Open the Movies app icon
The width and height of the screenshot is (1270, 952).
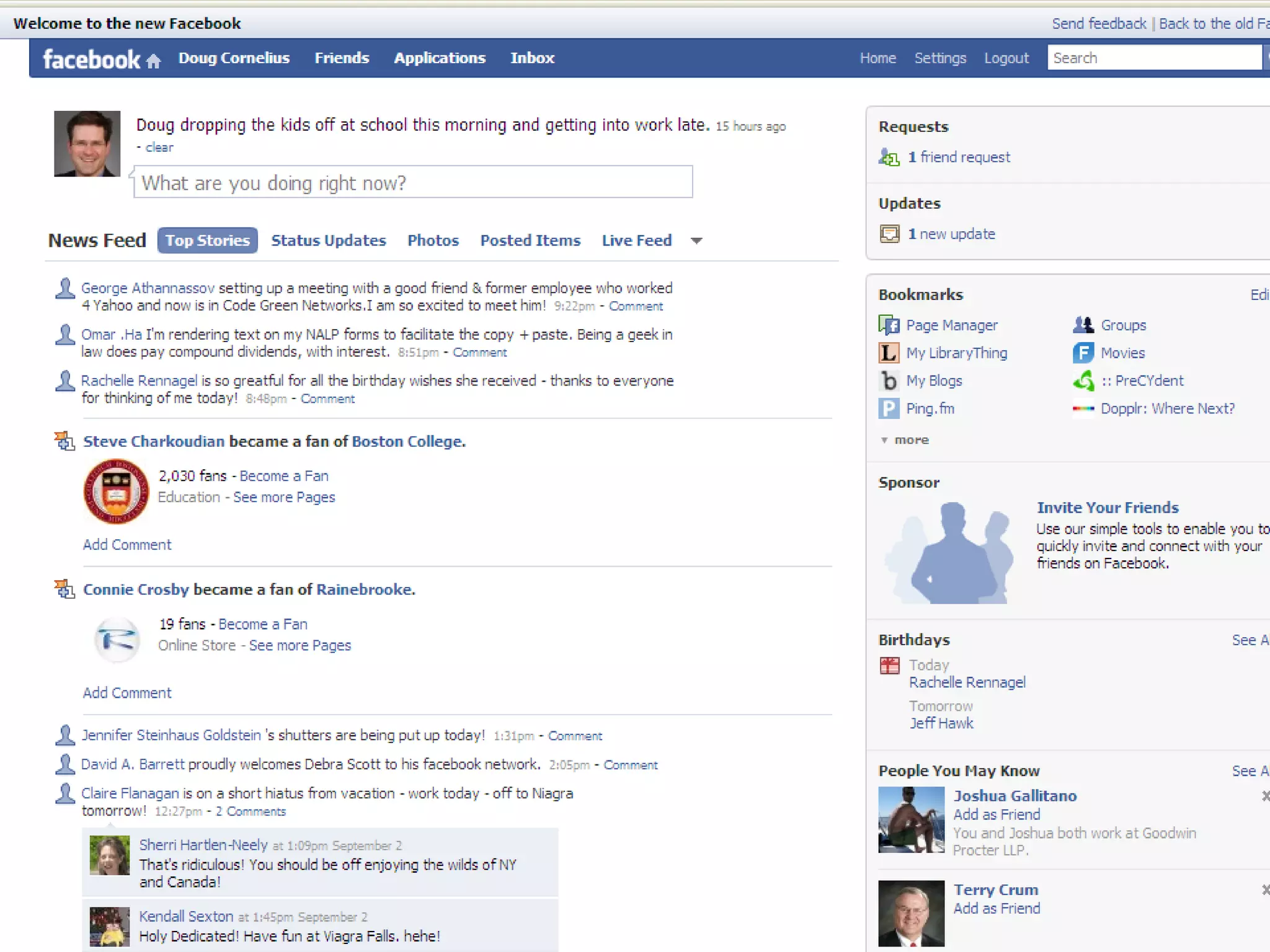[1083, 353]
